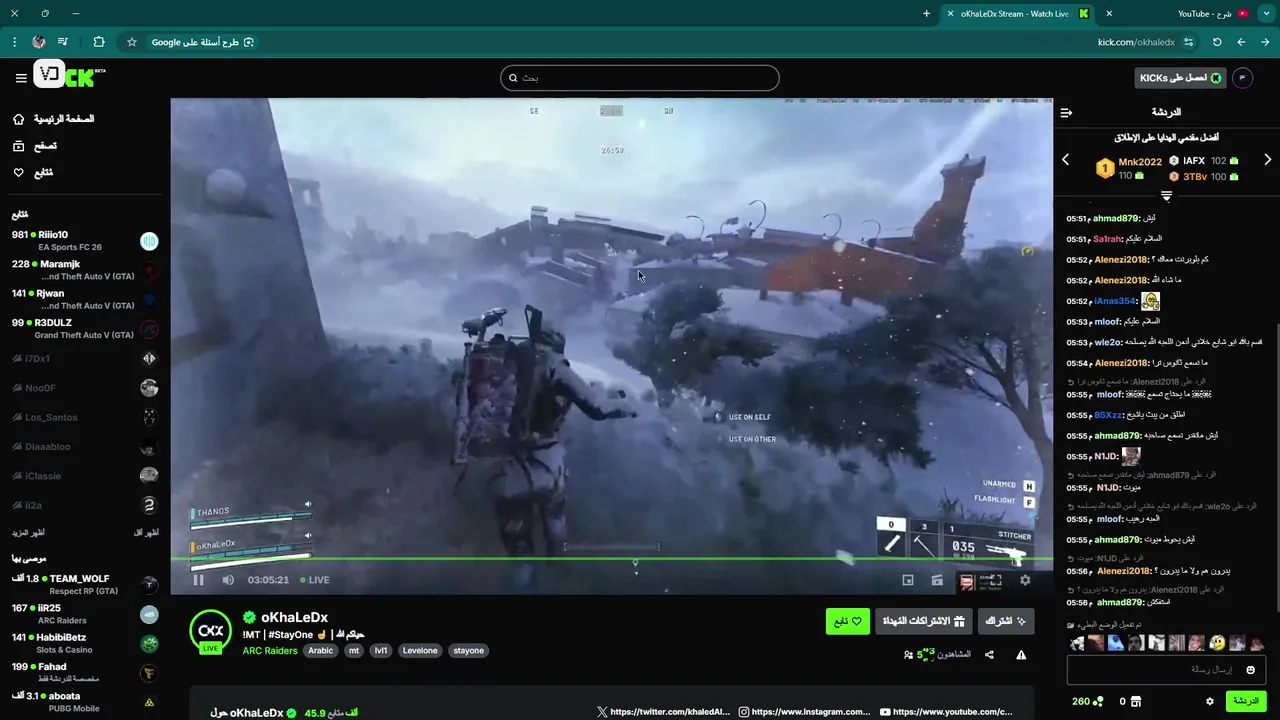Open the ARC Raiders category link
Viewport: 1280px width, 720px height.
[269, 650]
